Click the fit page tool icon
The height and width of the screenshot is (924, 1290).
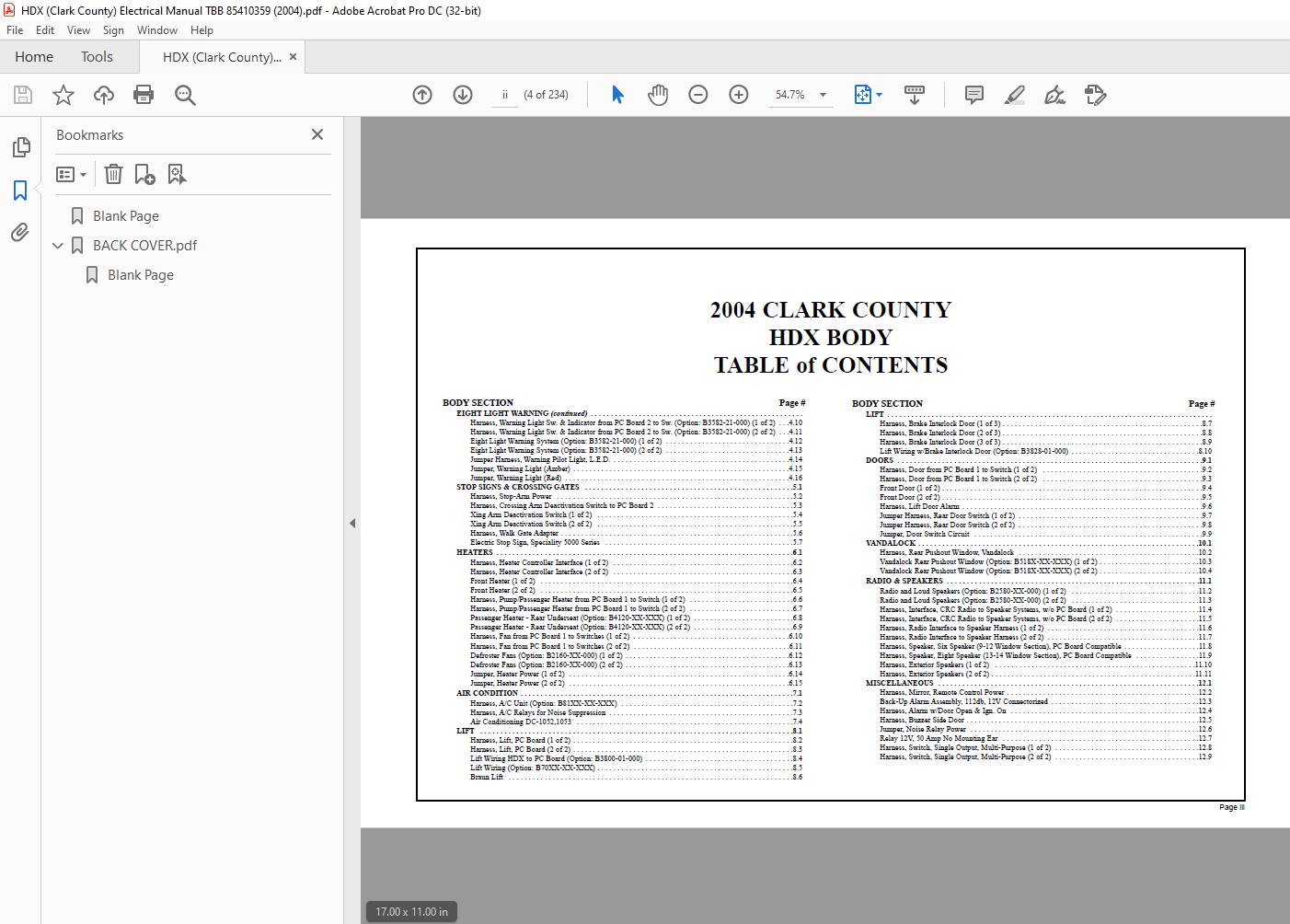[863, 95]
